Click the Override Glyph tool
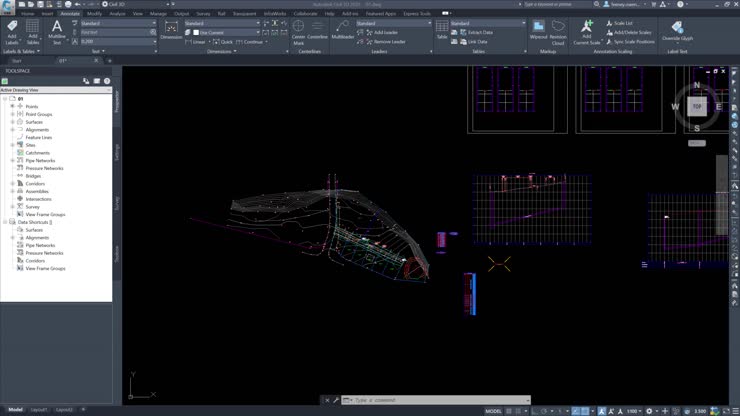This screenshot has width=740, height=416. coord(677,30)
